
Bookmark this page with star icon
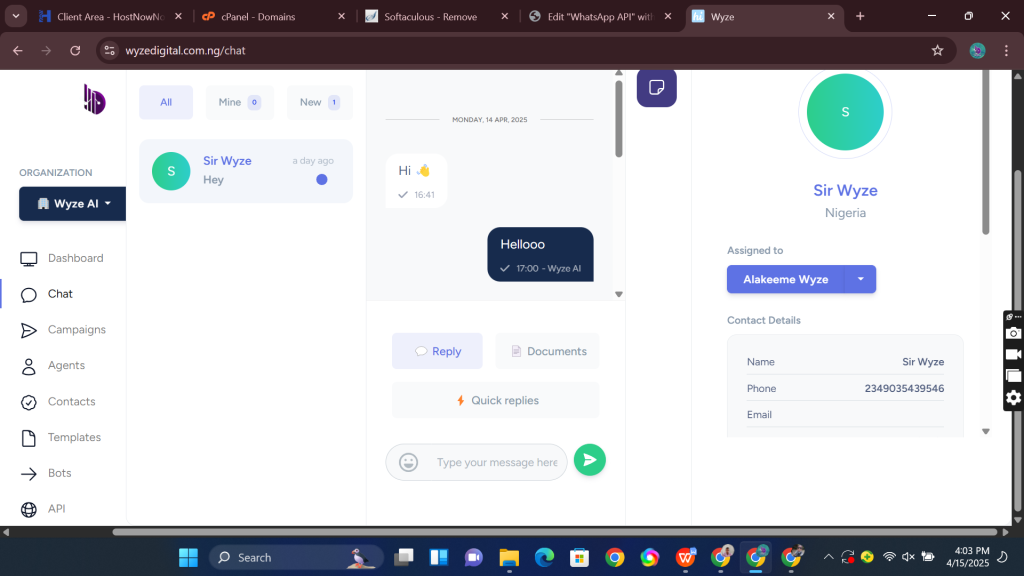pos(937,50)
